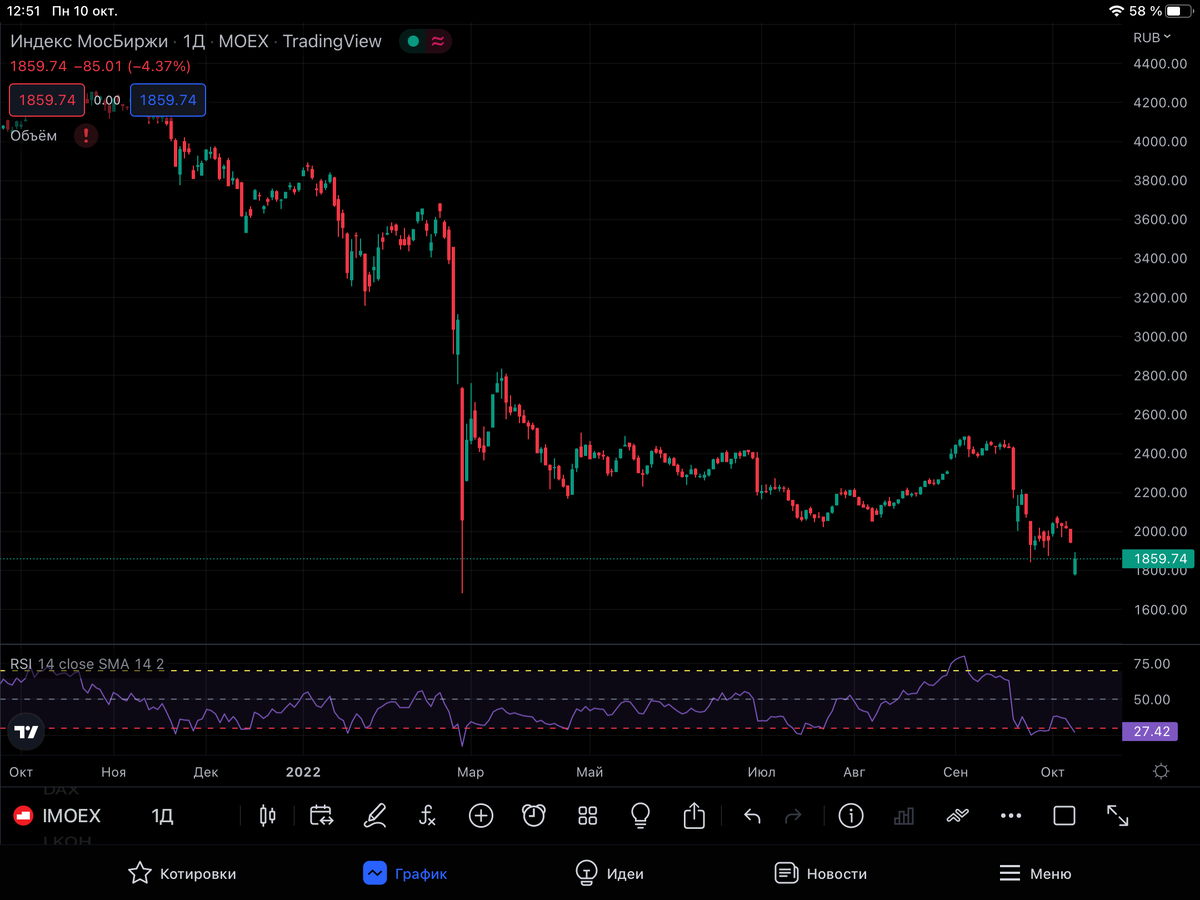Tap the blue 1859.74 buy price button

pos(168,100)
